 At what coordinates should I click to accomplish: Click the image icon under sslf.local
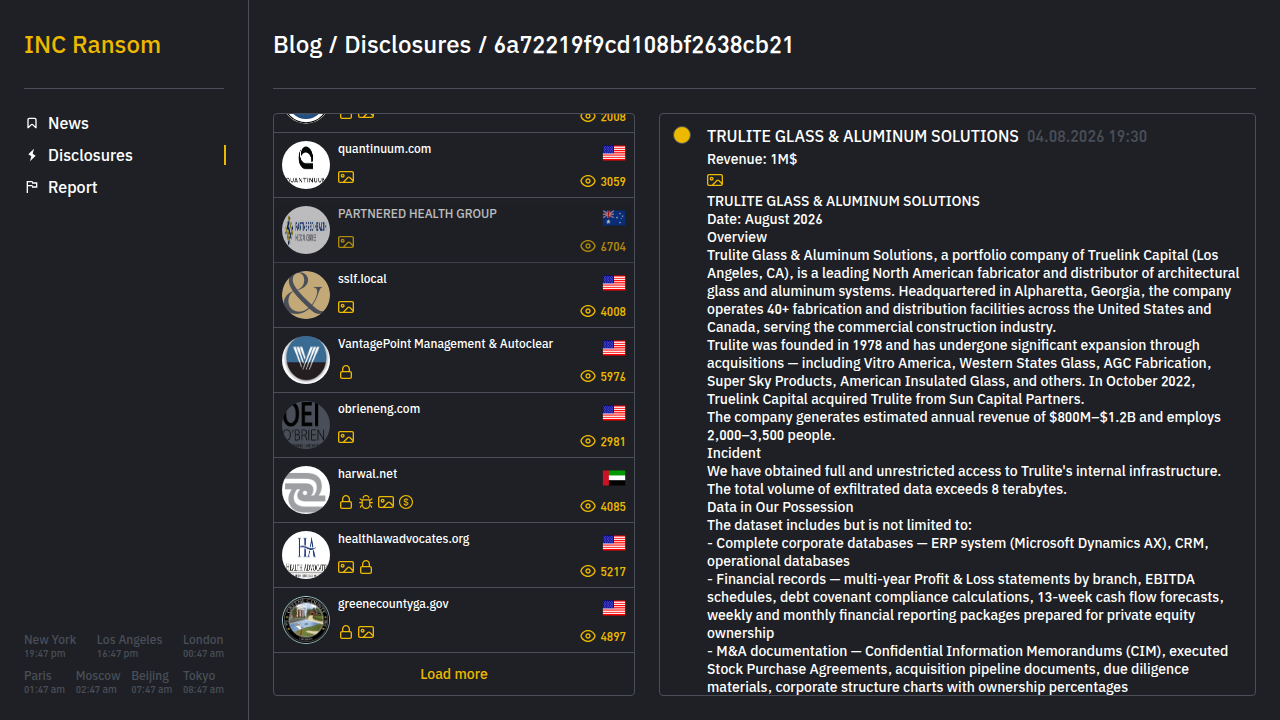(x=346, y=307)
